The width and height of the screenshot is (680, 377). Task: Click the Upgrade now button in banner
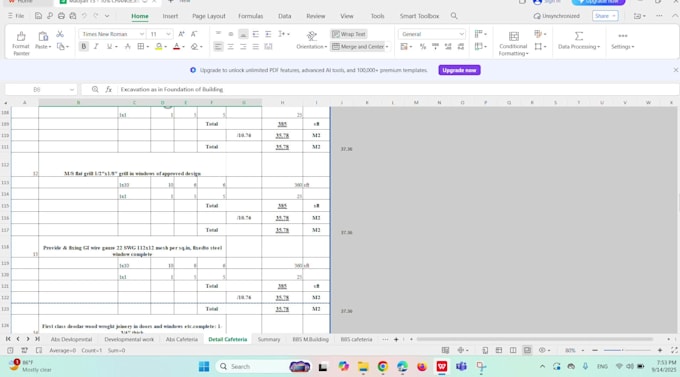point(459,70)
